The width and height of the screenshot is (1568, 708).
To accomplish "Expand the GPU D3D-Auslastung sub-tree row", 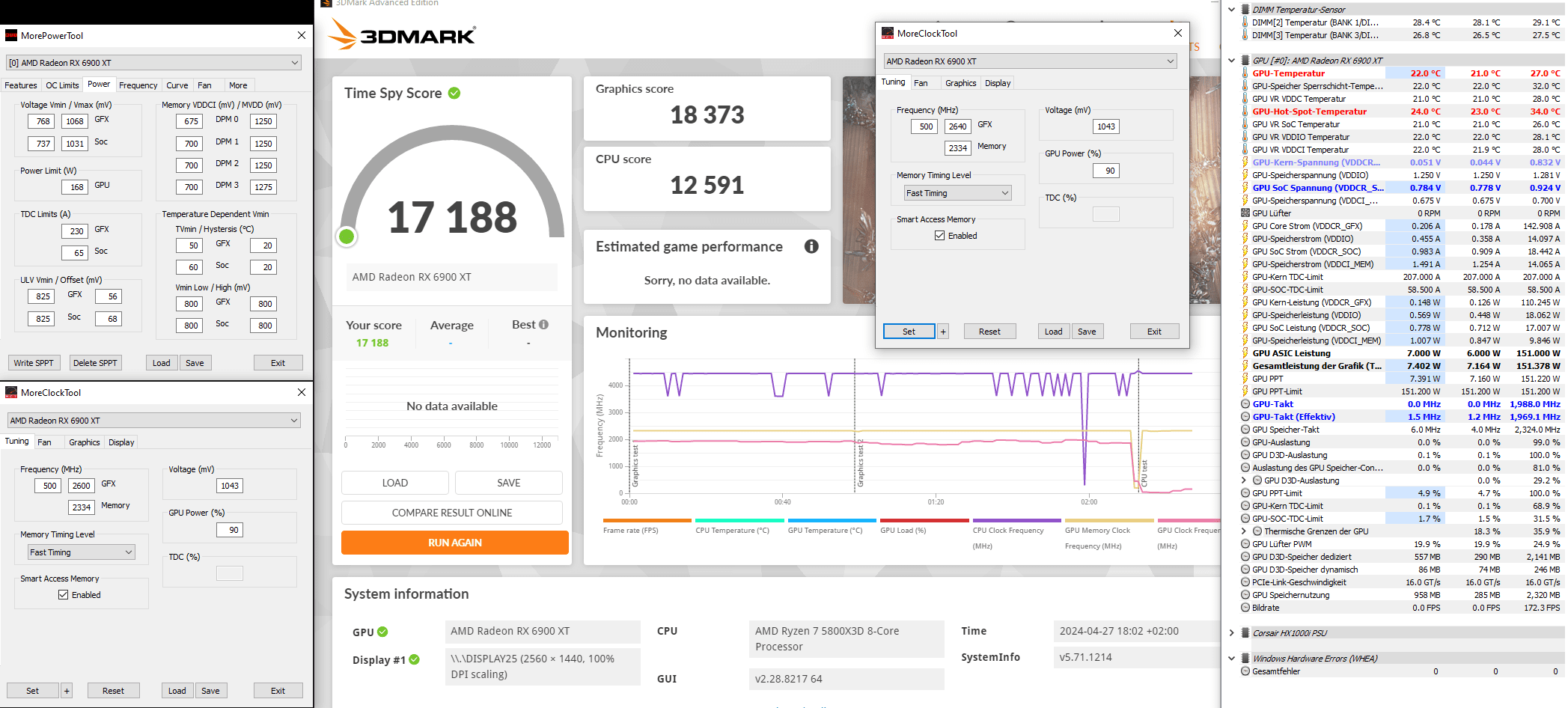I will point(1244,480).
